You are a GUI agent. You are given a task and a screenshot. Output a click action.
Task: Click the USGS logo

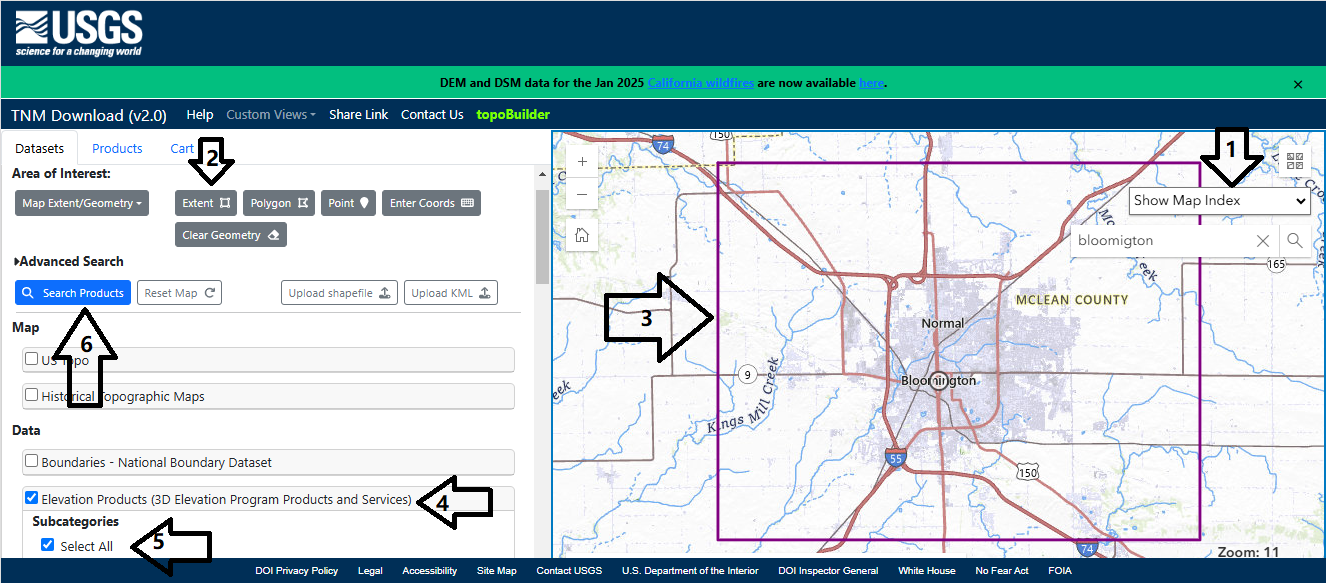click(x=79, y=33)
